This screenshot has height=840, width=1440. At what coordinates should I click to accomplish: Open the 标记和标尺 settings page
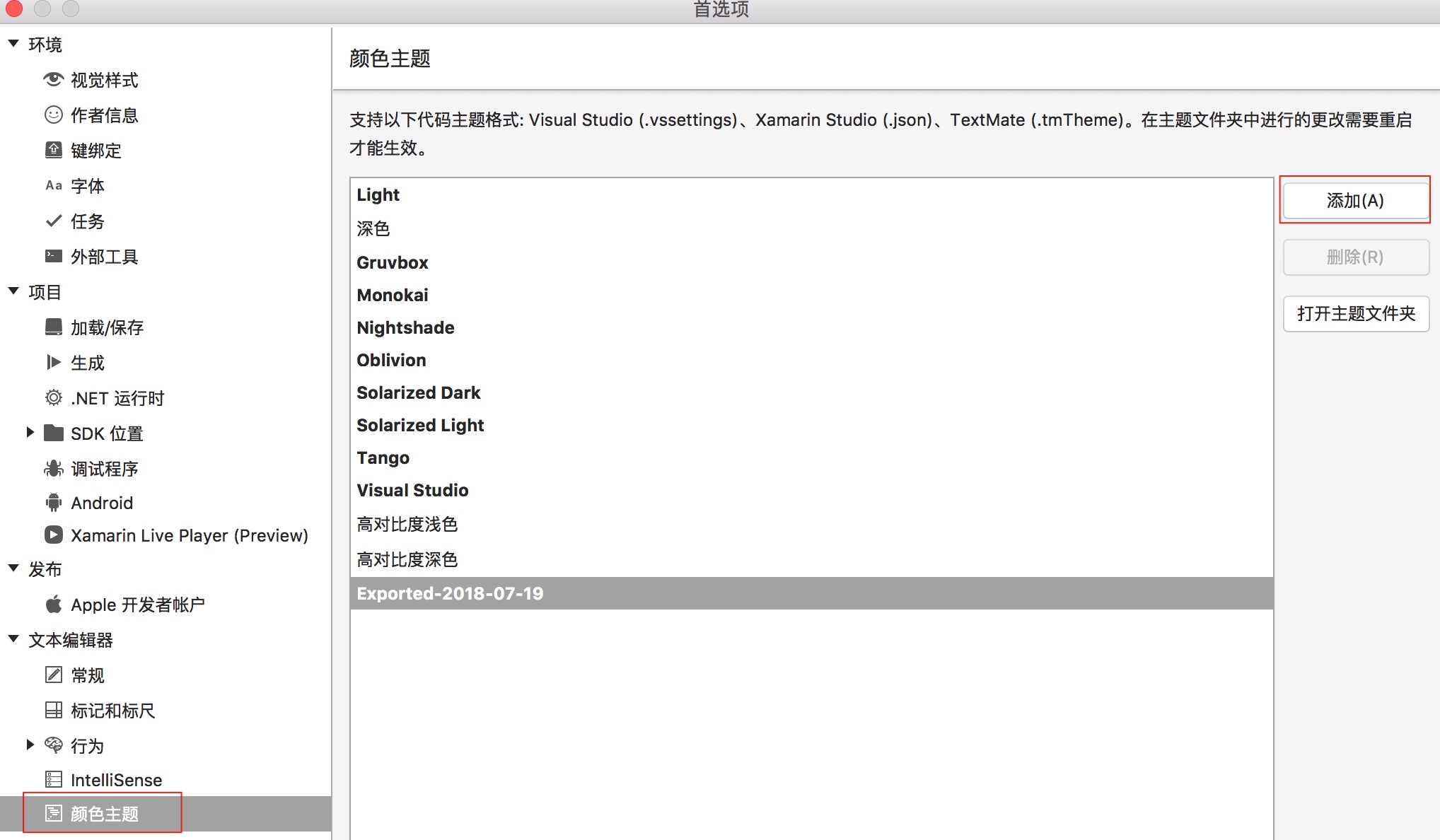click(112, 711)
